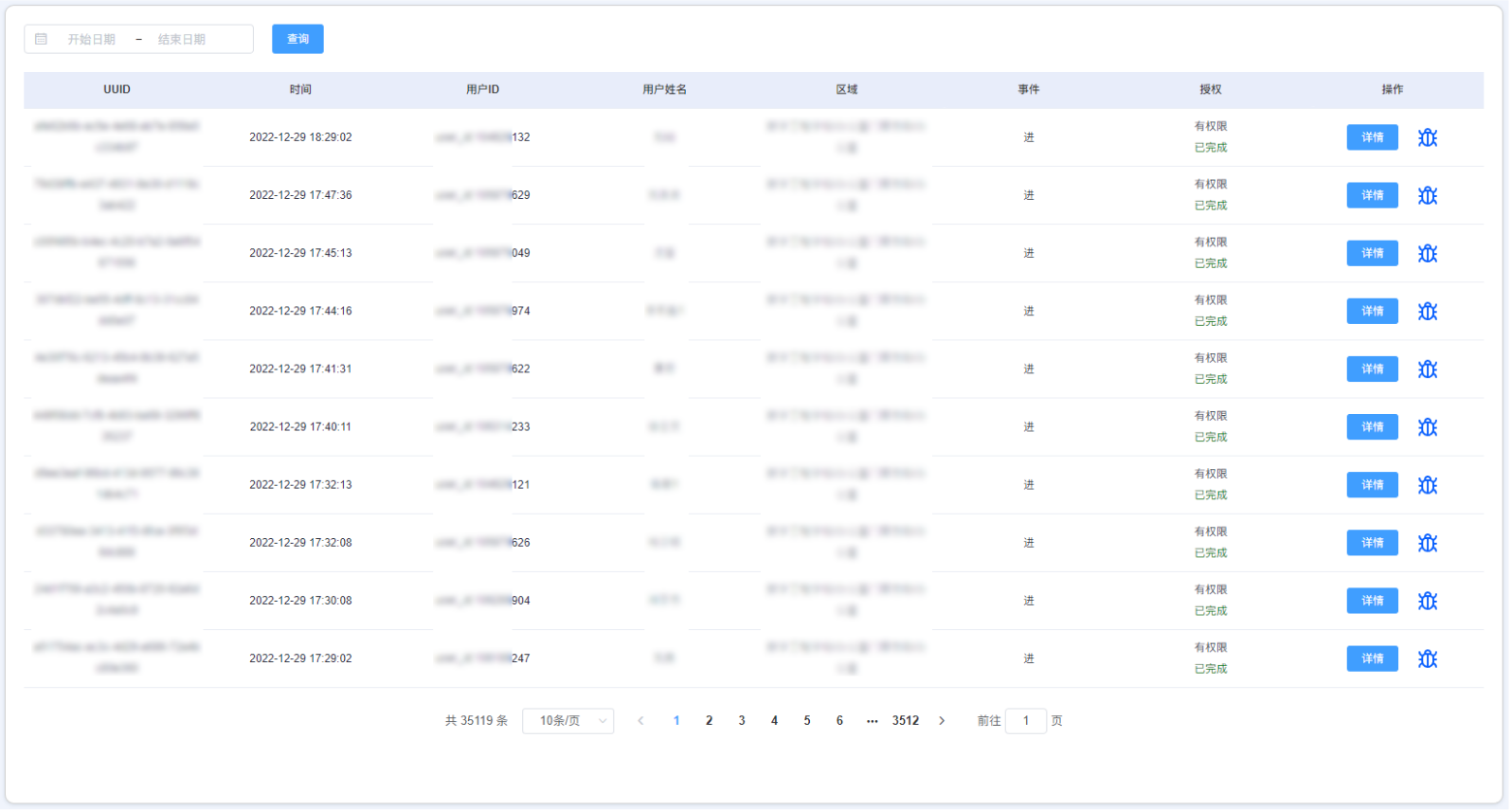Click the bug icon beside the 17:41:31 entry
The width and height of the screenshot is (1512, 811).
(x=1430, y=369)
